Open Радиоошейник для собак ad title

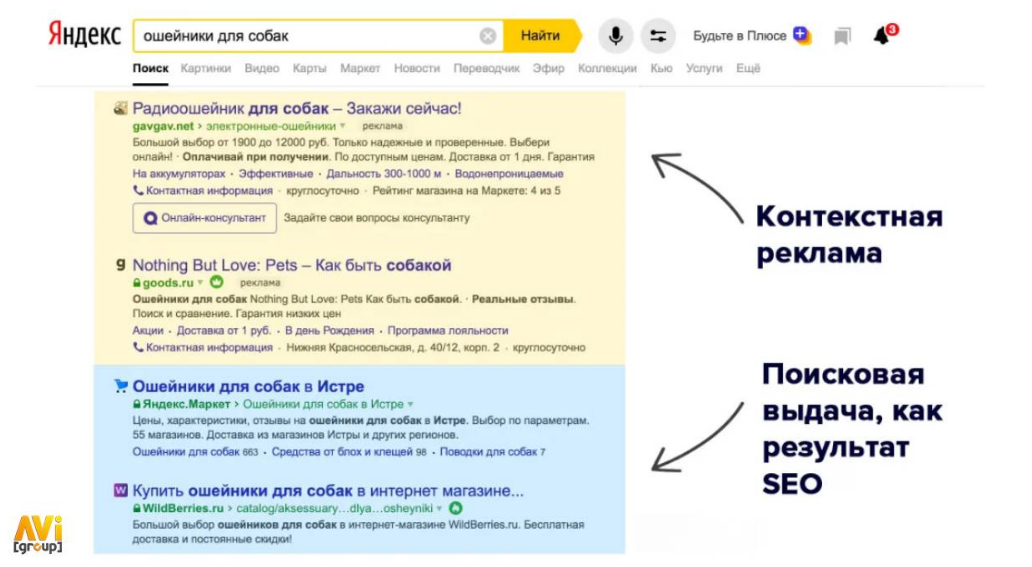click(x=297, y=108)
